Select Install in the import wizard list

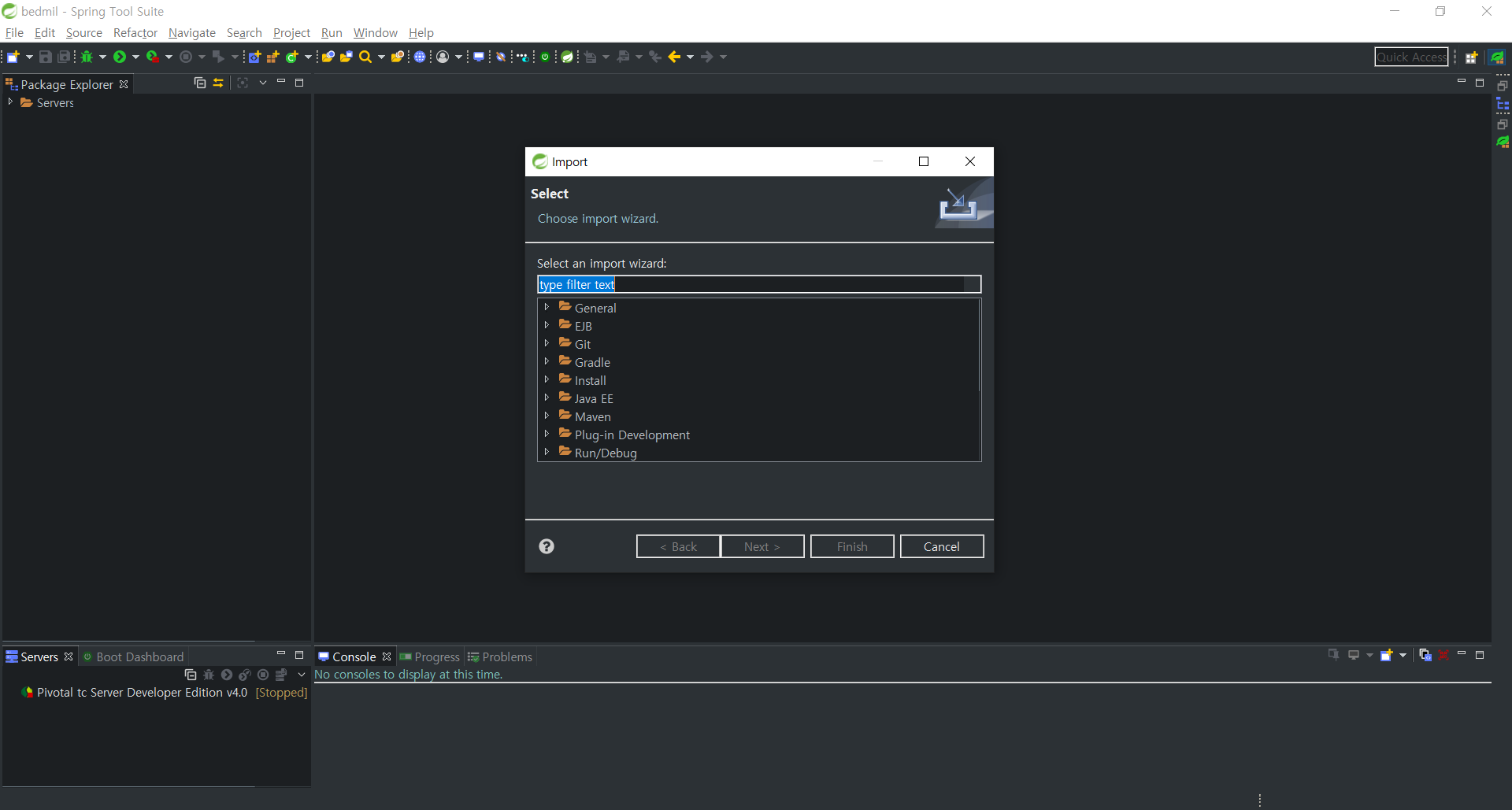pyautogui.click(x=590, y=380)
